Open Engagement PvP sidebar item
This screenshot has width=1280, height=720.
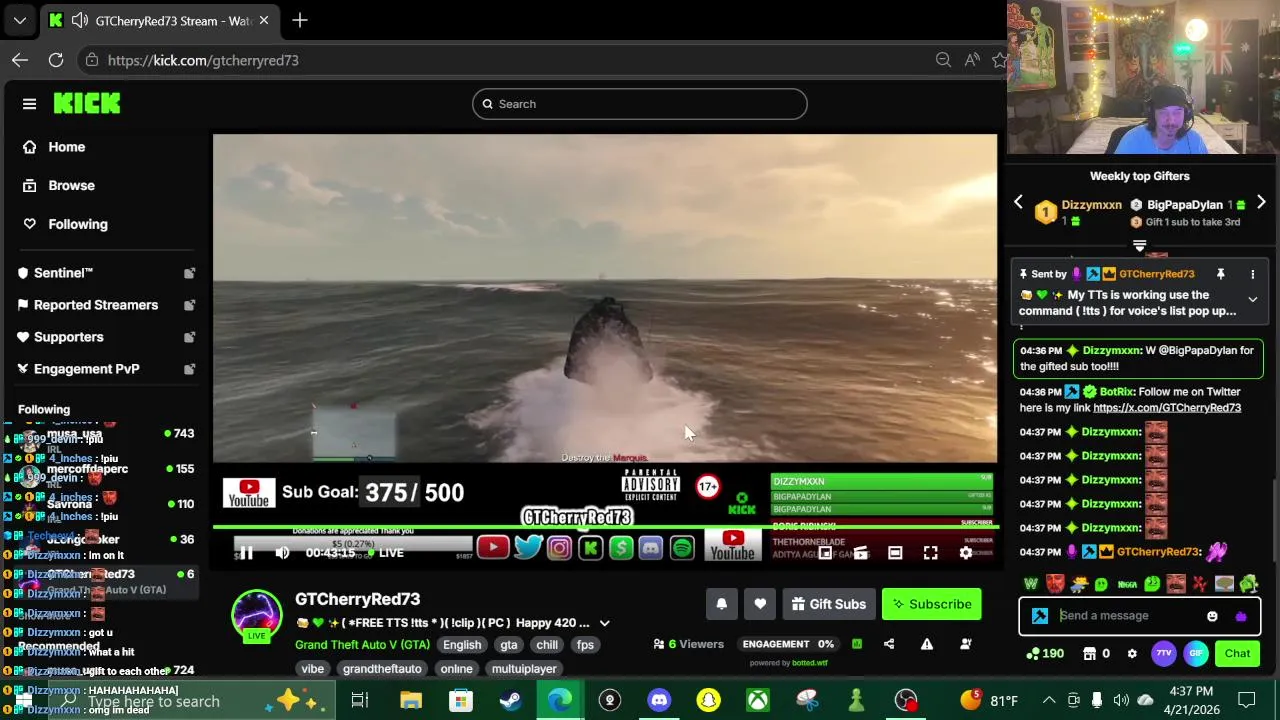[87, 369]
